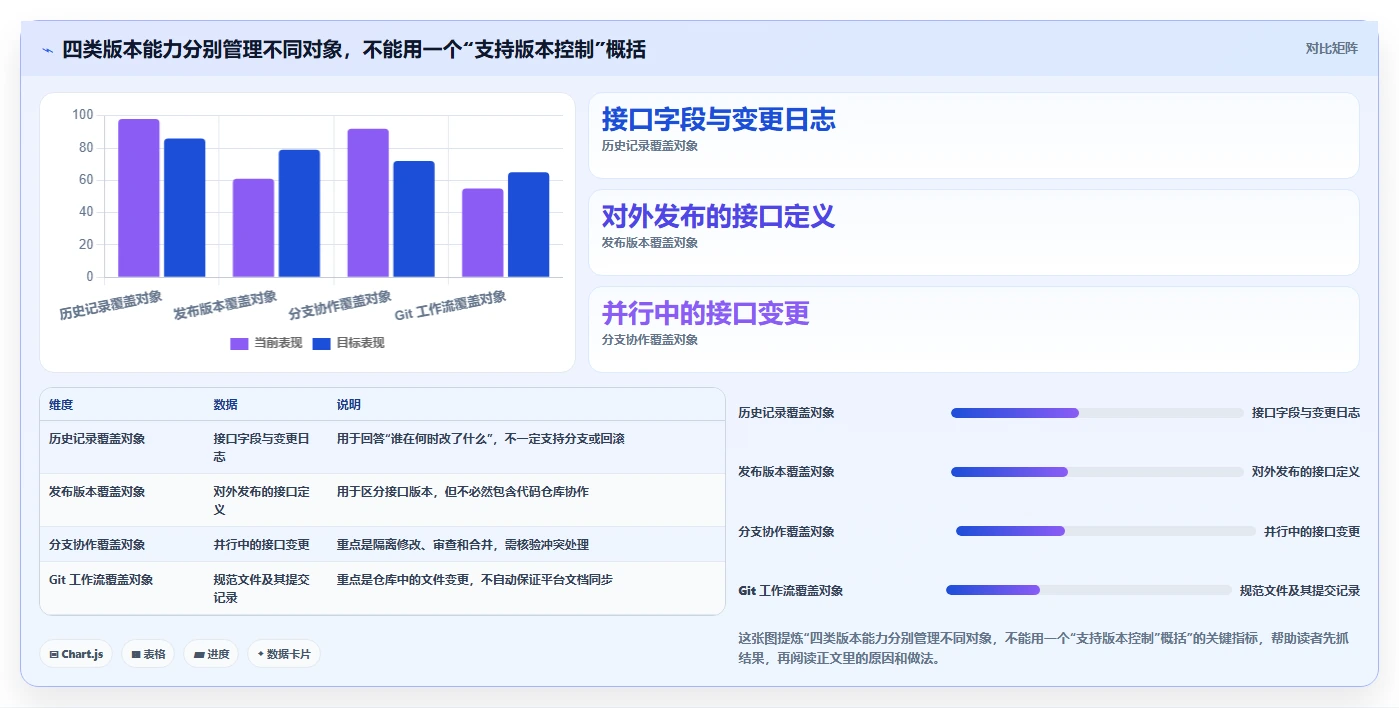Click the description starting 重点是仓库中的文件变更
This screenshot has width=1399, height=708.
click(475, 580)
